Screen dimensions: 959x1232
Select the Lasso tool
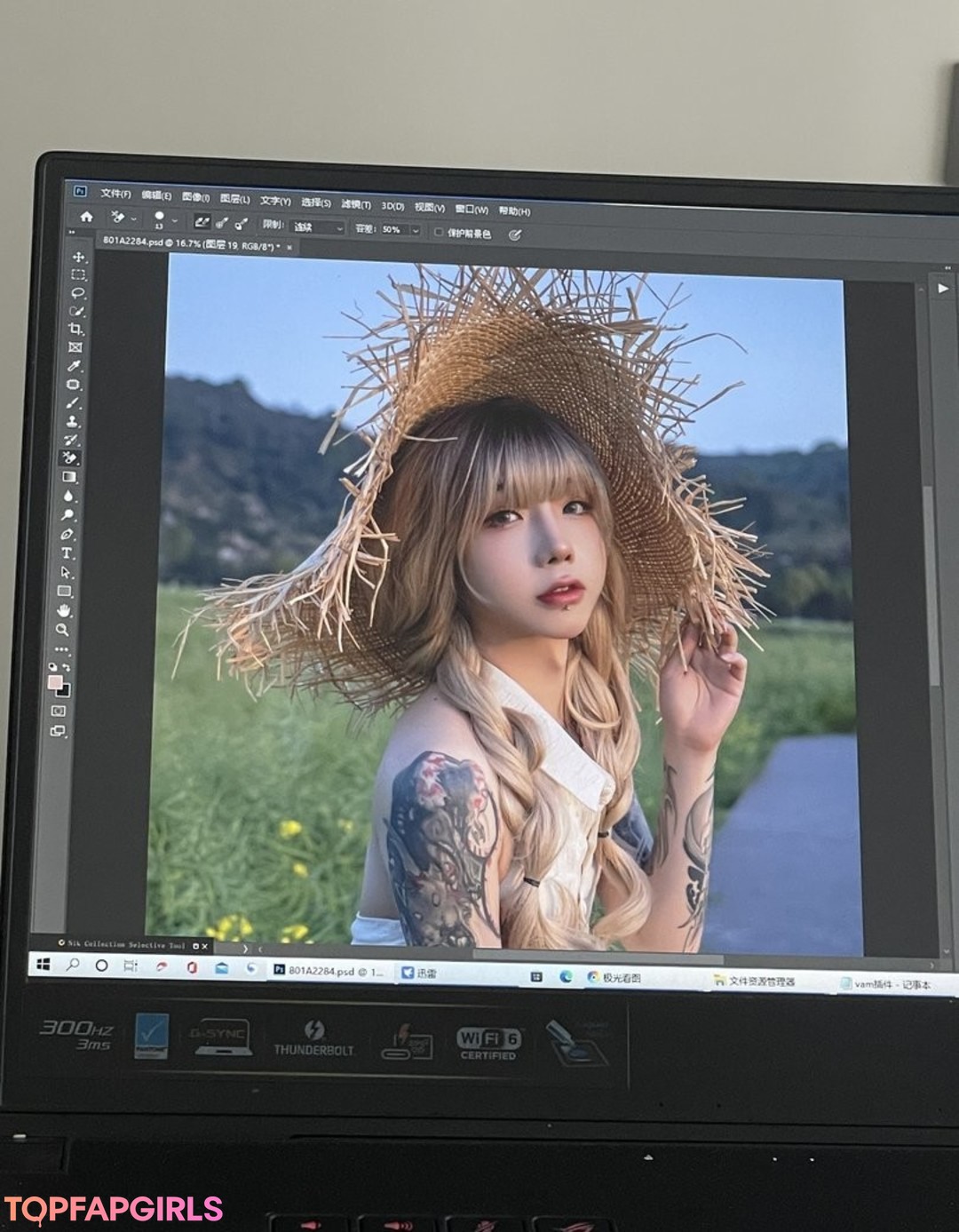click(78, 293)
